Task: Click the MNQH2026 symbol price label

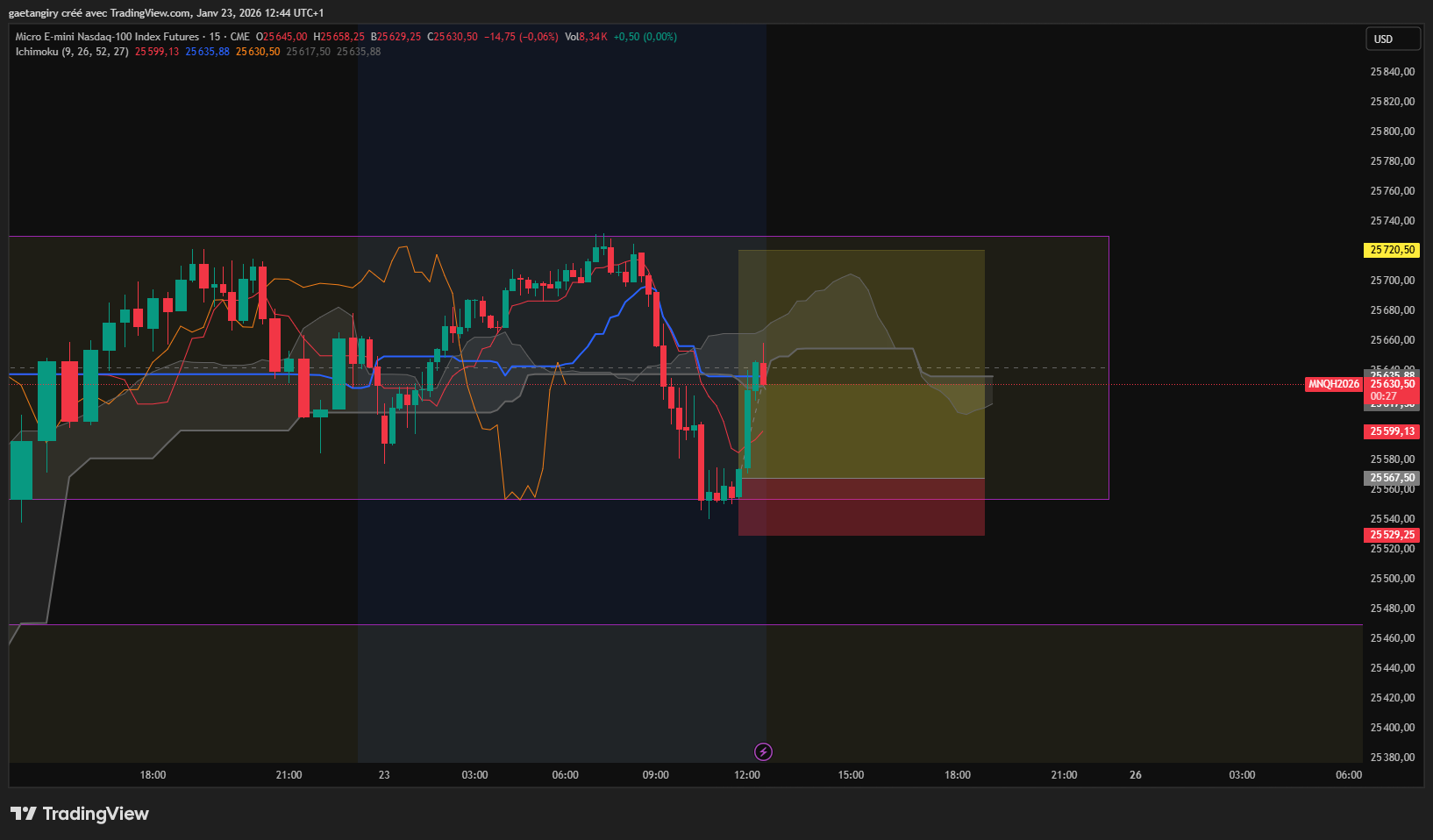Action: (1334, 384)
